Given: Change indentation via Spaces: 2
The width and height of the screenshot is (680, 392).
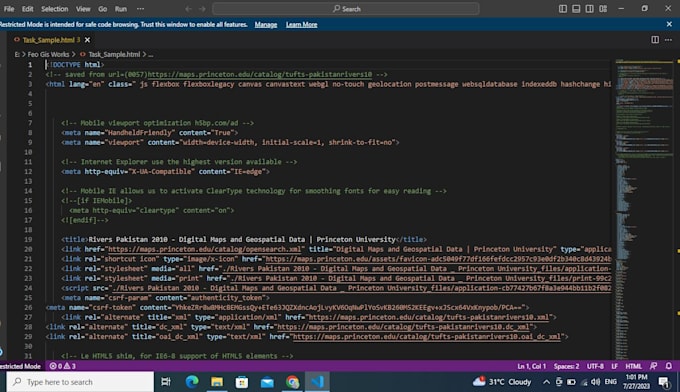Looking at the screenshot, I should coord(566,366).
